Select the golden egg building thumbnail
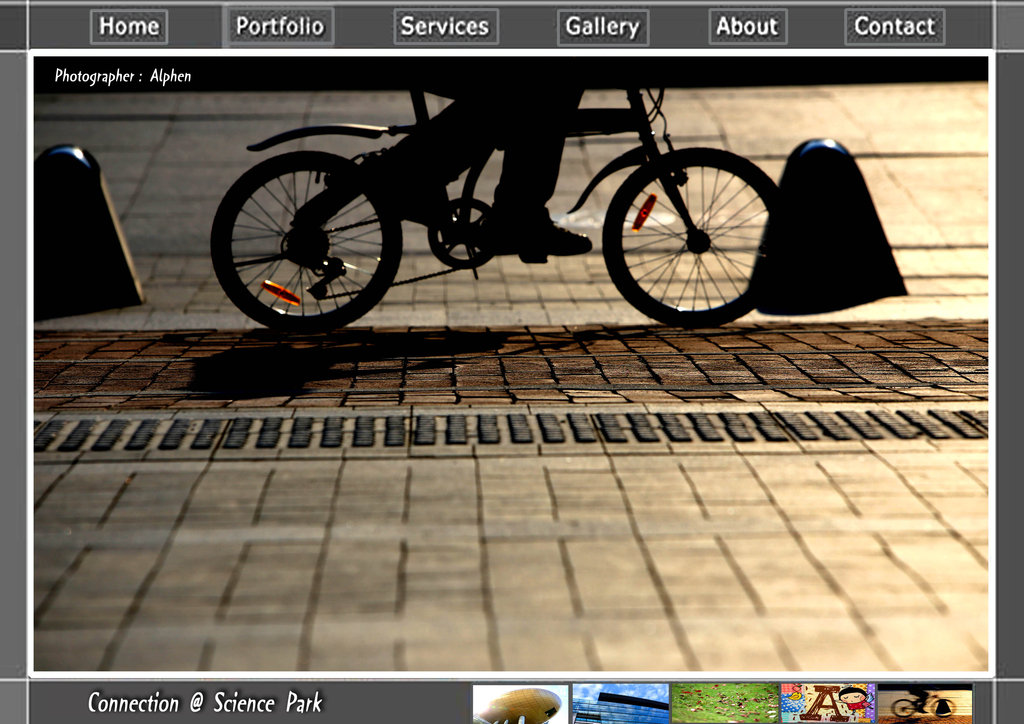This screenshot has height=724, width=1024. tap(520, 704)
